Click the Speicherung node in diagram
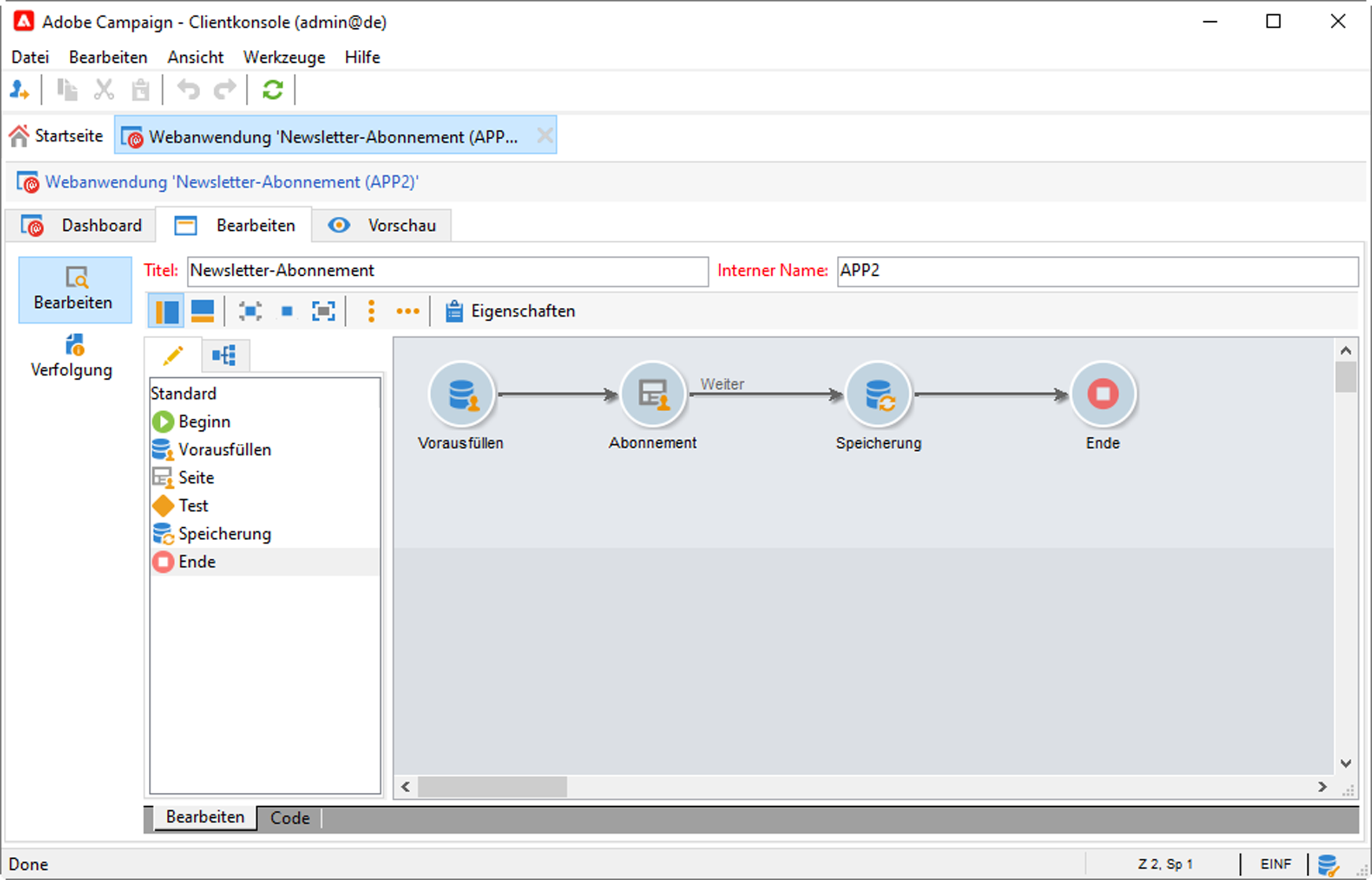The image size is (1372, 880). pos(878,394)
